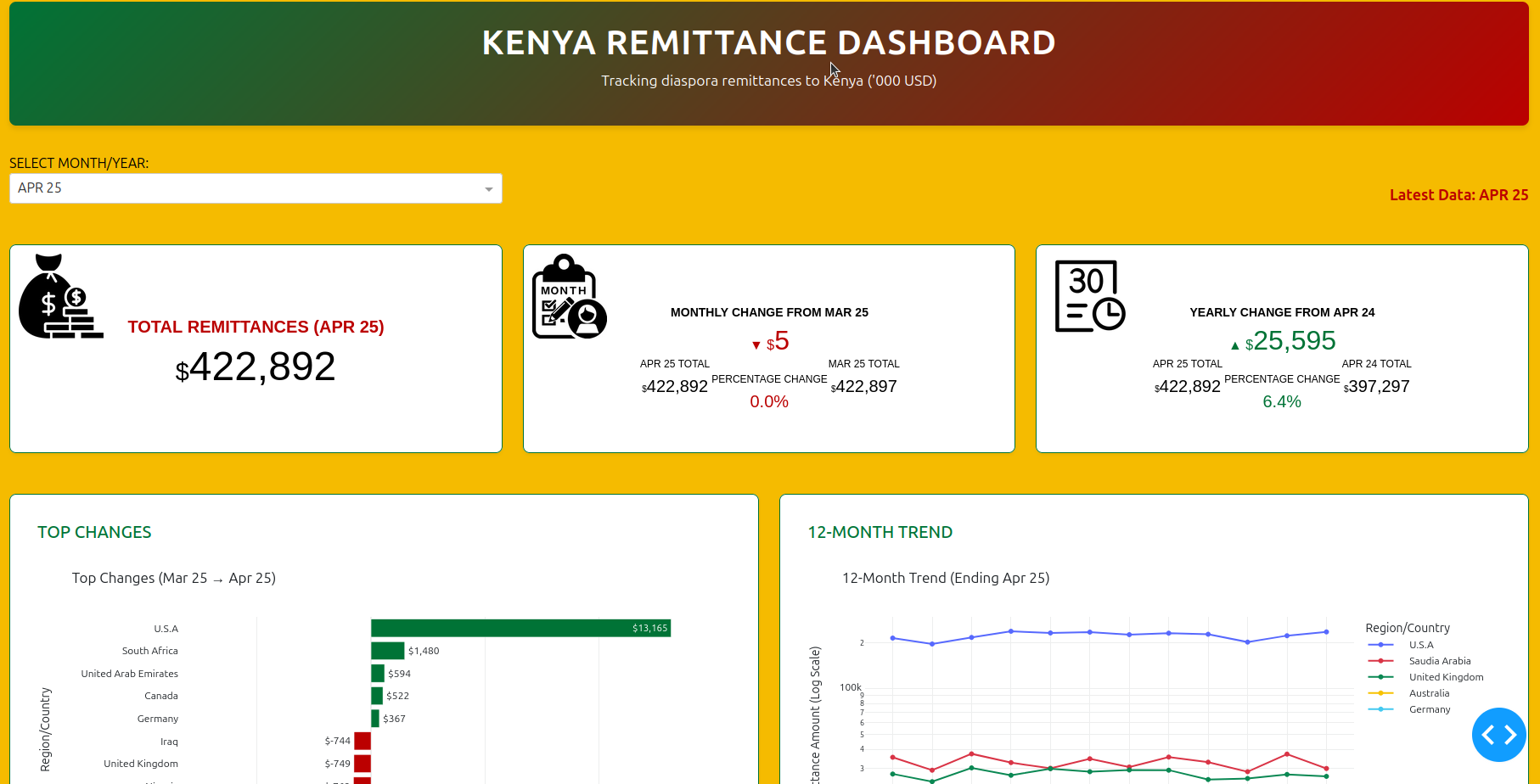Click the red $5 monthly change value
1540x784 pixels.
778,341
